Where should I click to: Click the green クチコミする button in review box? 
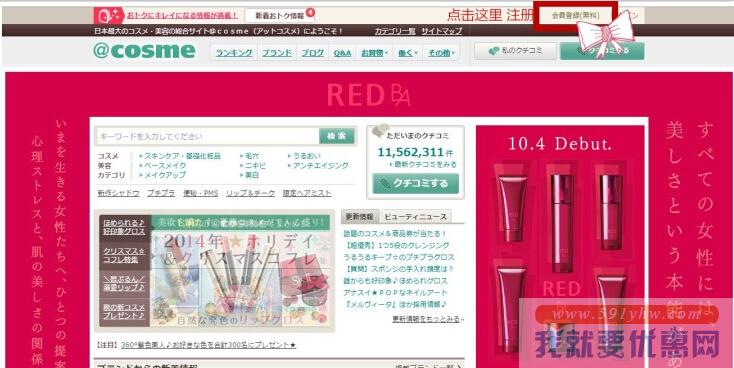[416, 184]
